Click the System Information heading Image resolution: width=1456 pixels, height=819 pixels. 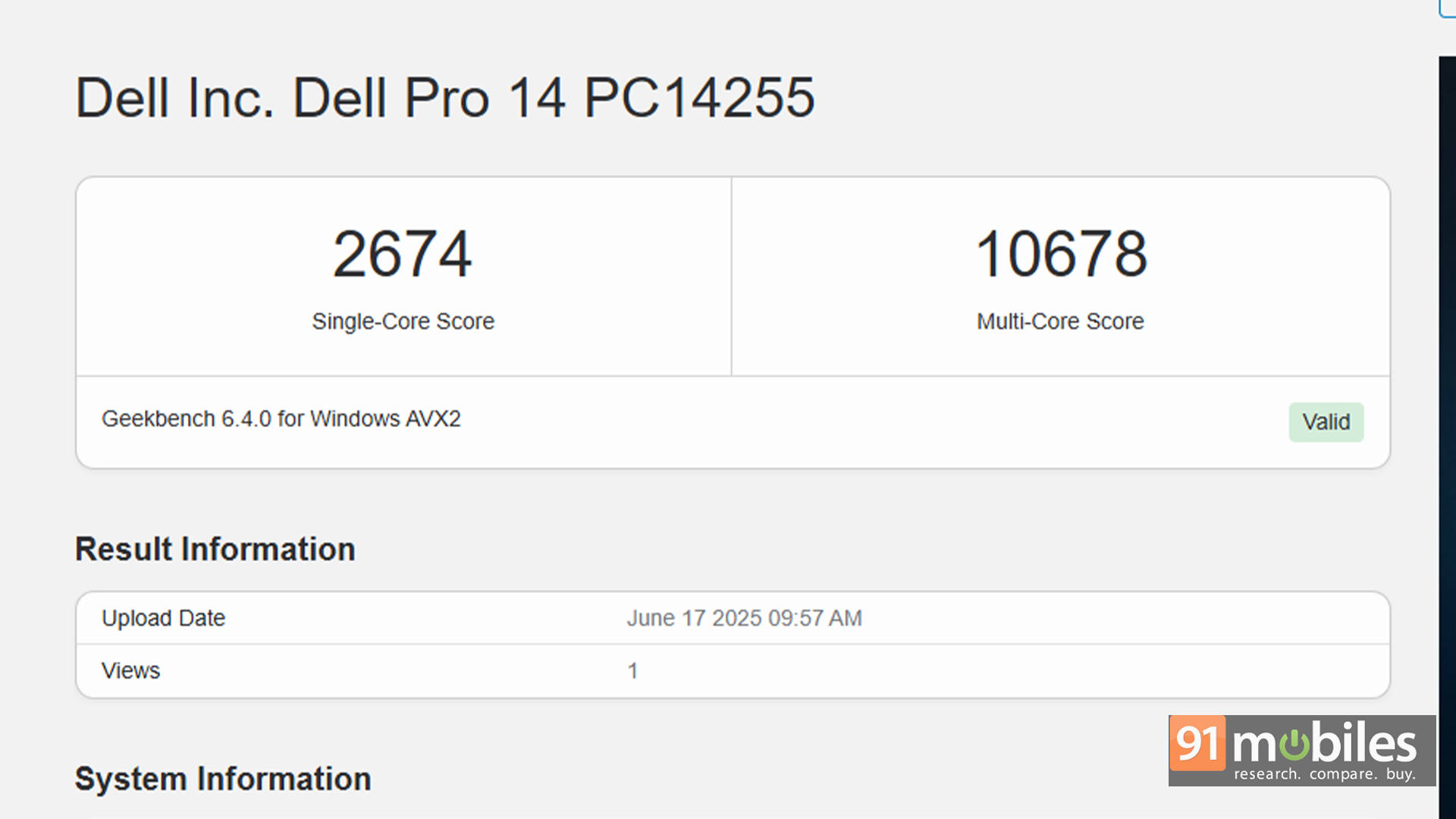point(223,779)
